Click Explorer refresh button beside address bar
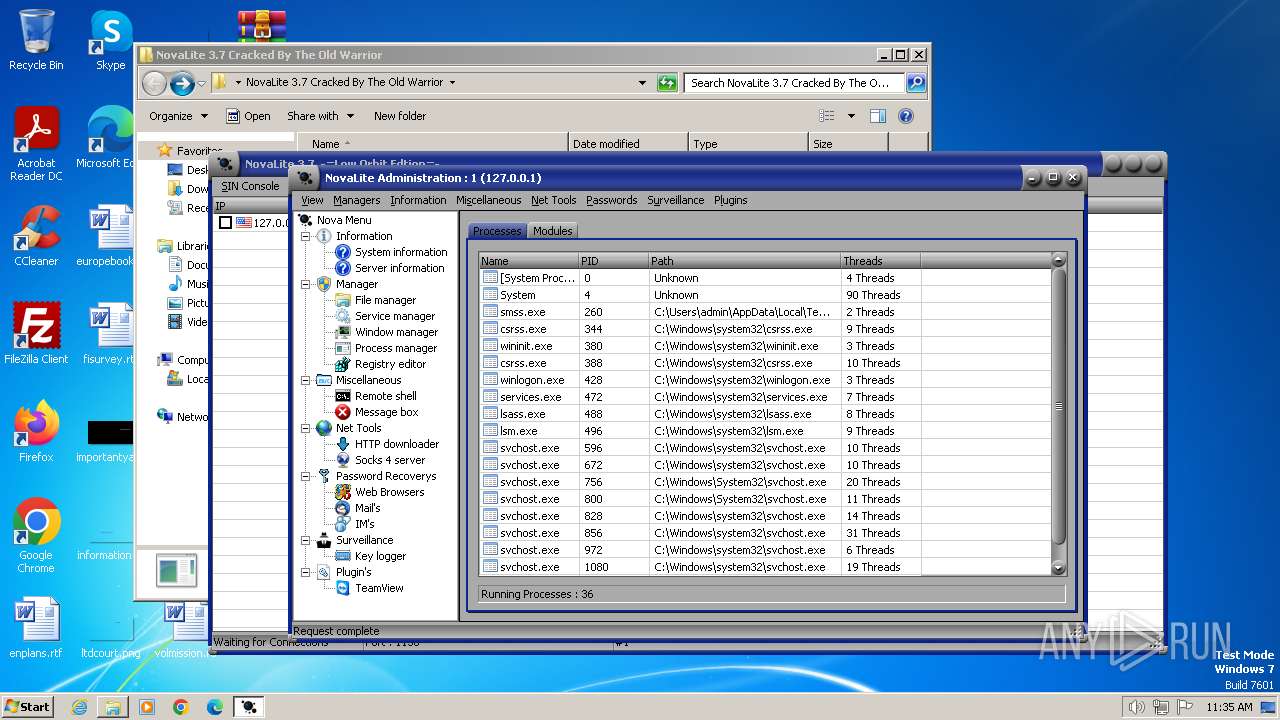Viewport: 1280px width, 720px height. point(667,83)
